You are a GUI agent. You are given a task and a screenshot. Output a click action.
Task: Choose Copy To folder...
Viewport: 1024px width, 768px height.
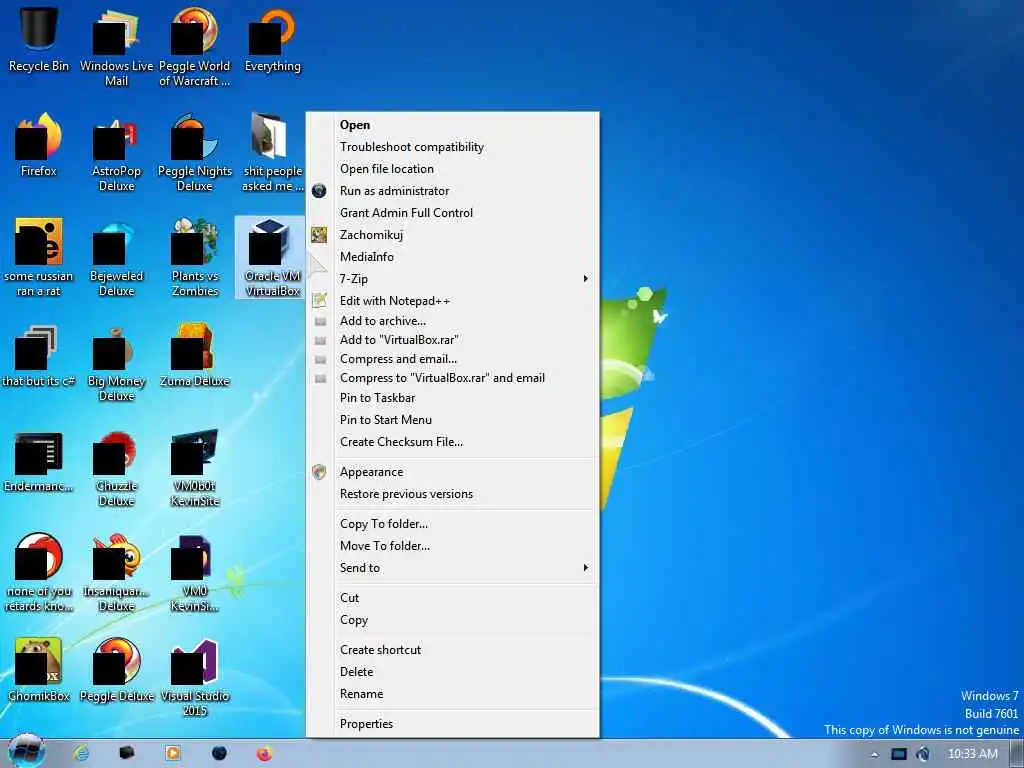453,524
